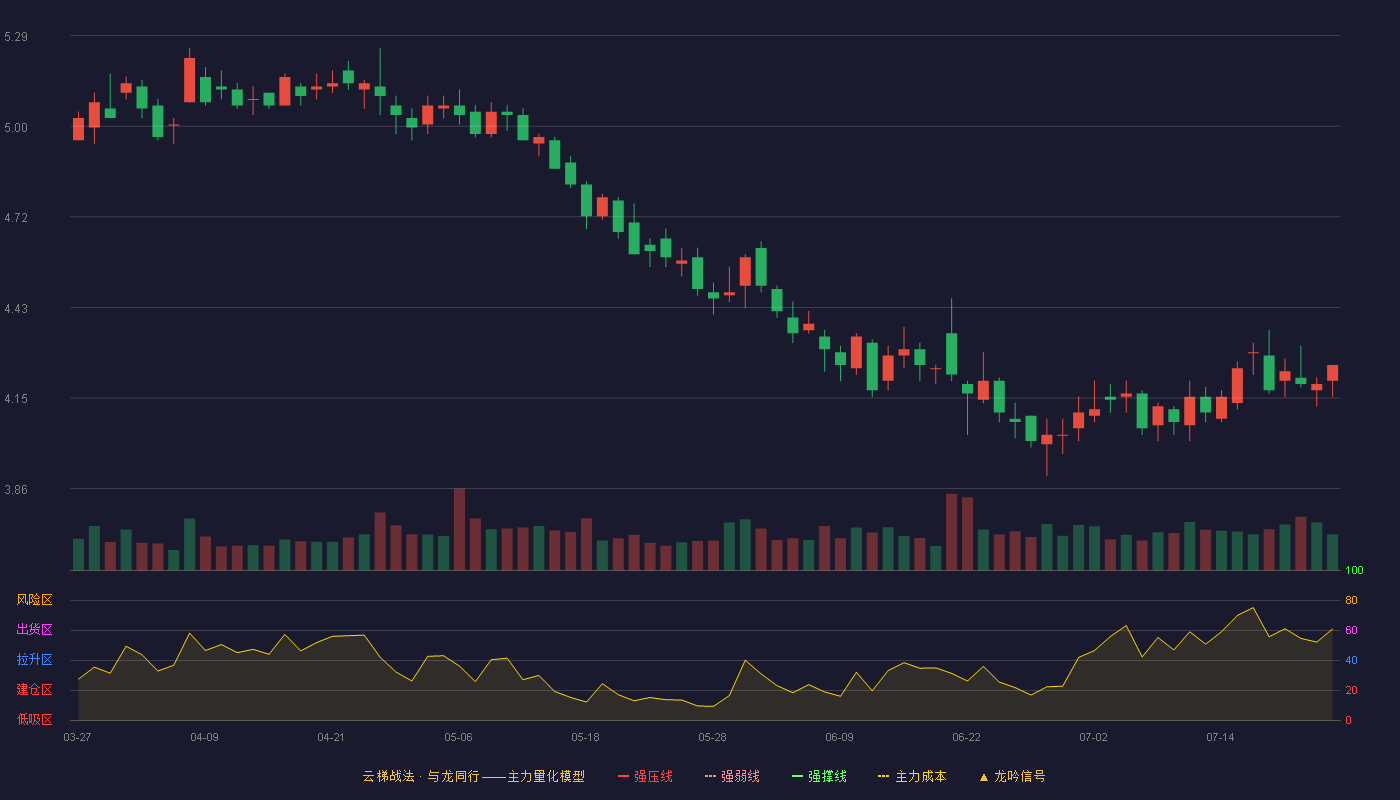Hide the 强撑线 series via legend text
The width and height of the screenshot is (1400, 800).
[x=827, y=776]
